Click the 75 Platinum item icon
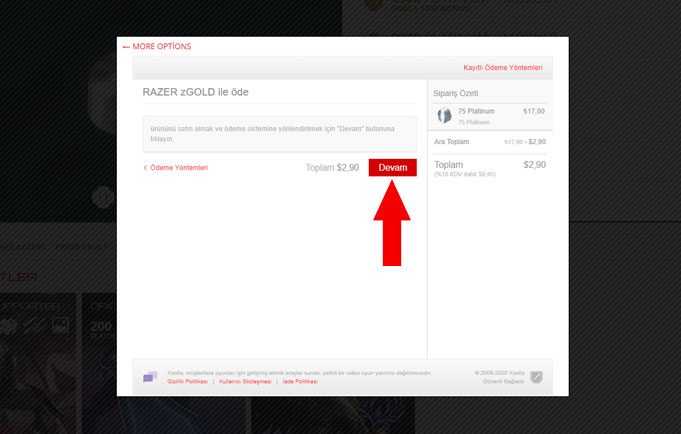The height and width of the screenshot is (434, 681). pos(445,115)
